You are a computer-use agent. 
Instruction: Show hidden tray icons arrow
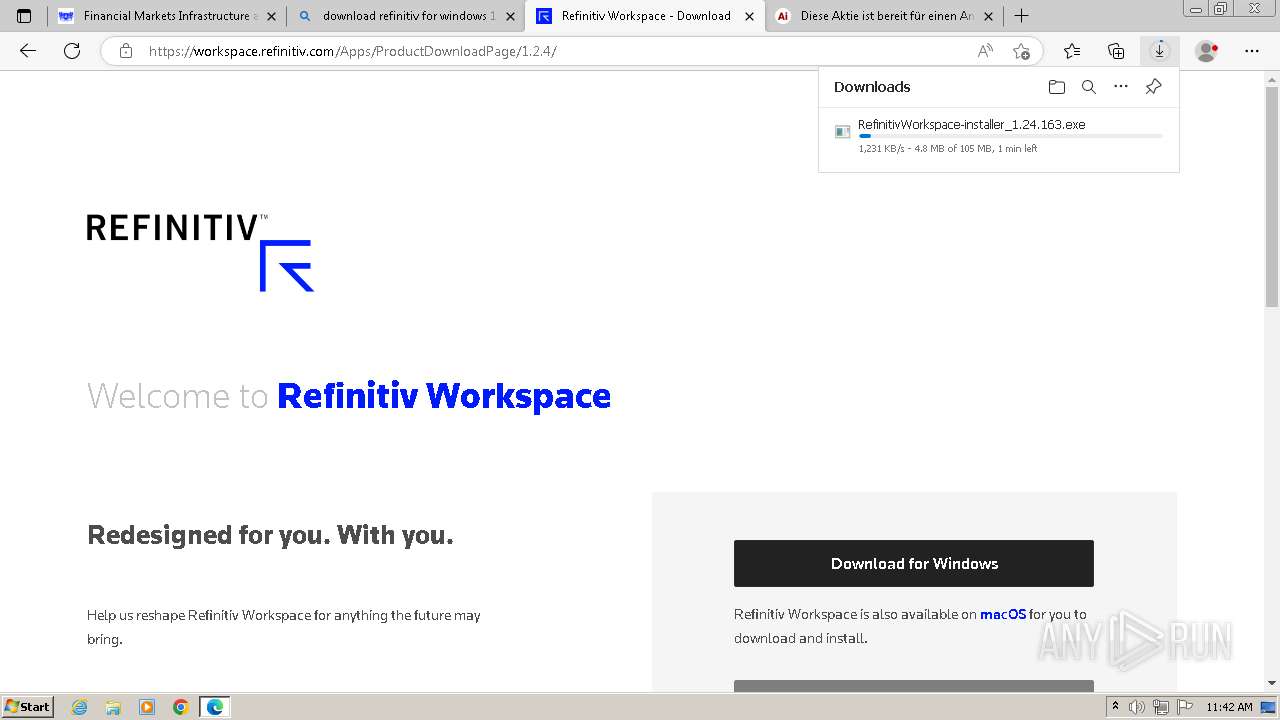(1115, 707)
